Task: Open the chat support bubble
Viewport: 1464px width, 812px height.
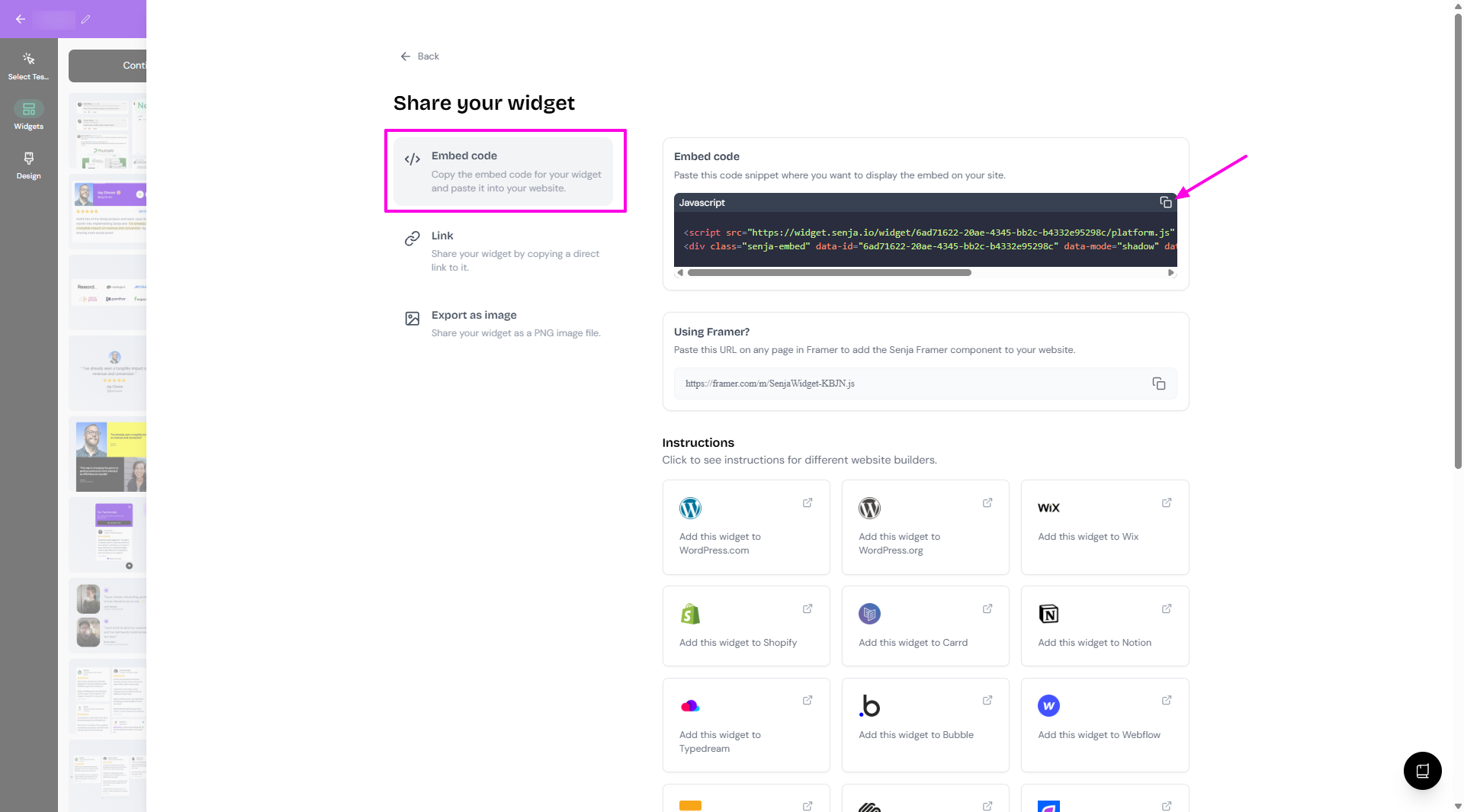Action: [1422, 770]
